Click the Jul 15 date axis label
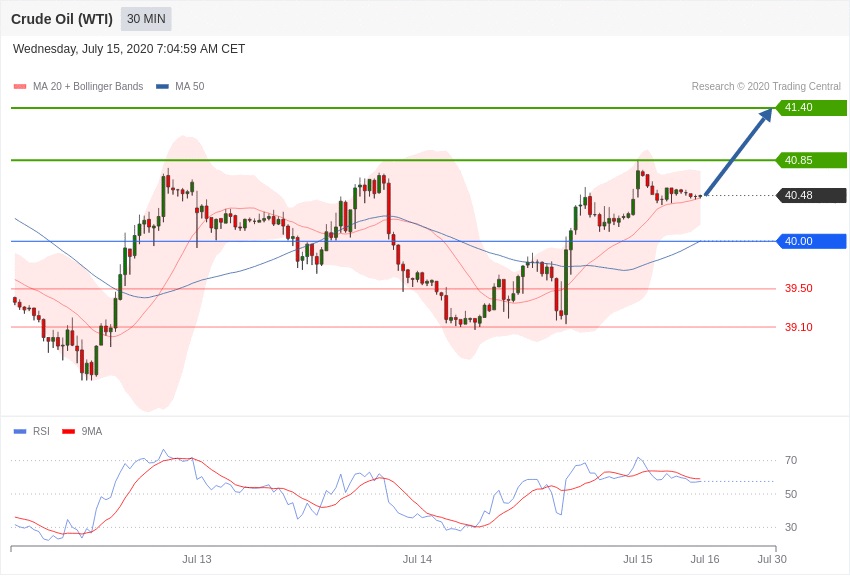 (638, 559)
